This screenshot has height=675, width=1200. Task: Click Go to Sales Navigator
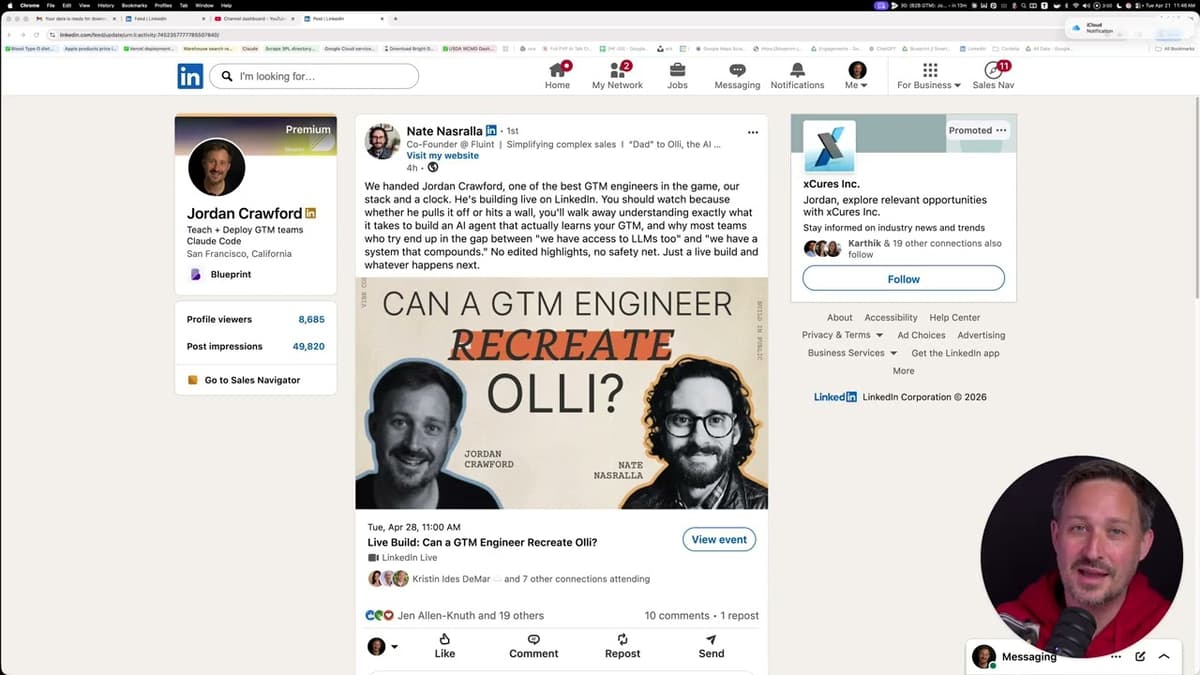pyautogui.click(x=252, y=380)
